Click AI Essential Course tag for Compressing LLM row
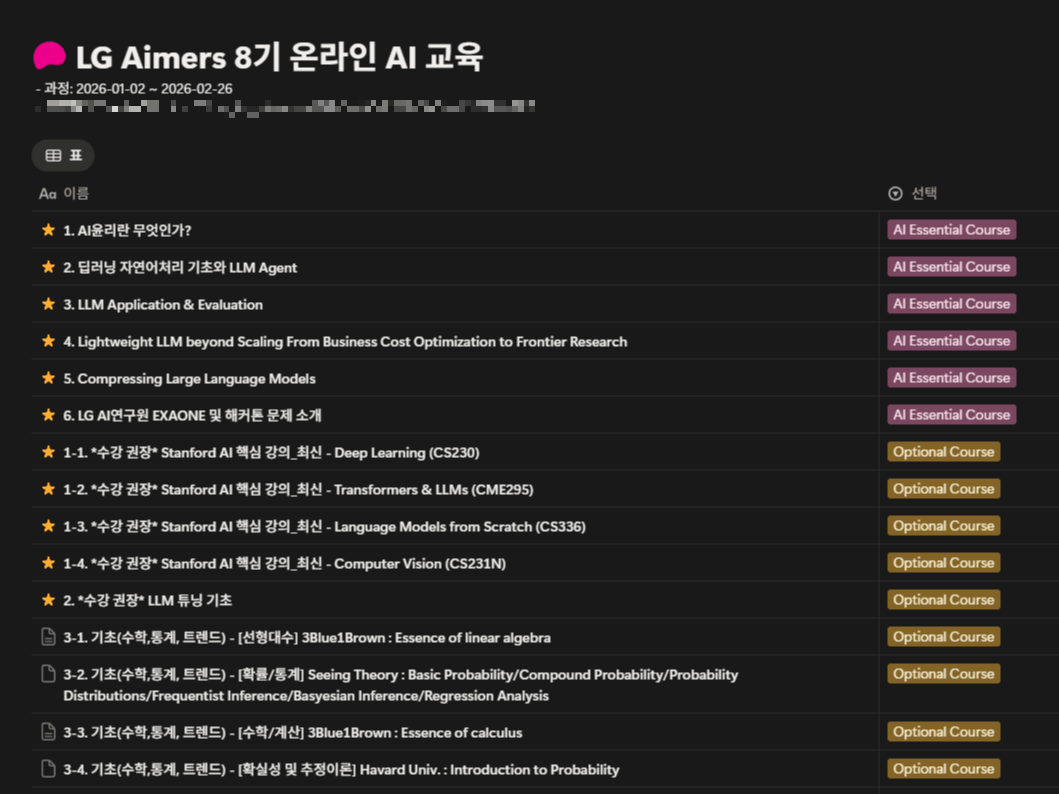1059x794 pixels. point(952,378)
